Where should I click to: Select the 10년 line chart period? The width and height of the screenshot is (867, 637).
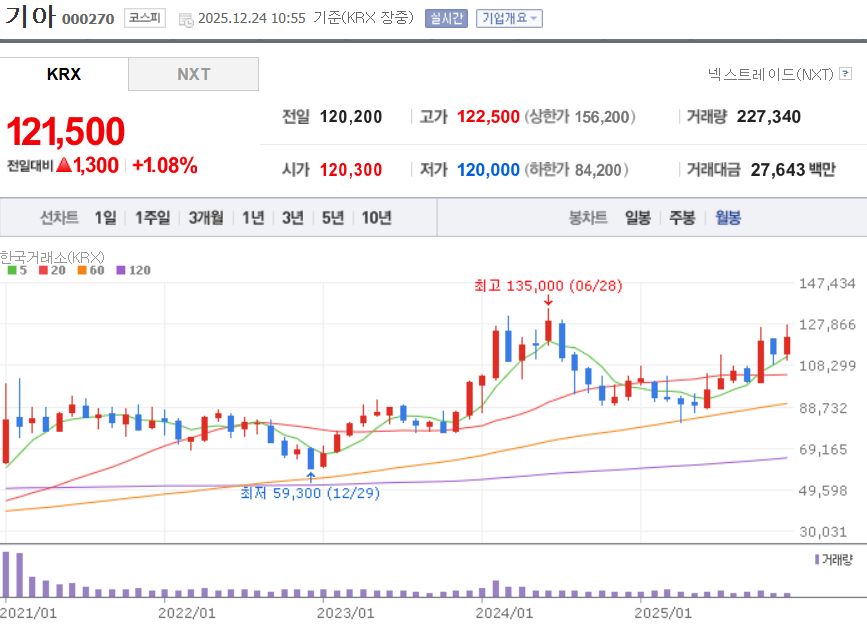(x=377, y=217)
